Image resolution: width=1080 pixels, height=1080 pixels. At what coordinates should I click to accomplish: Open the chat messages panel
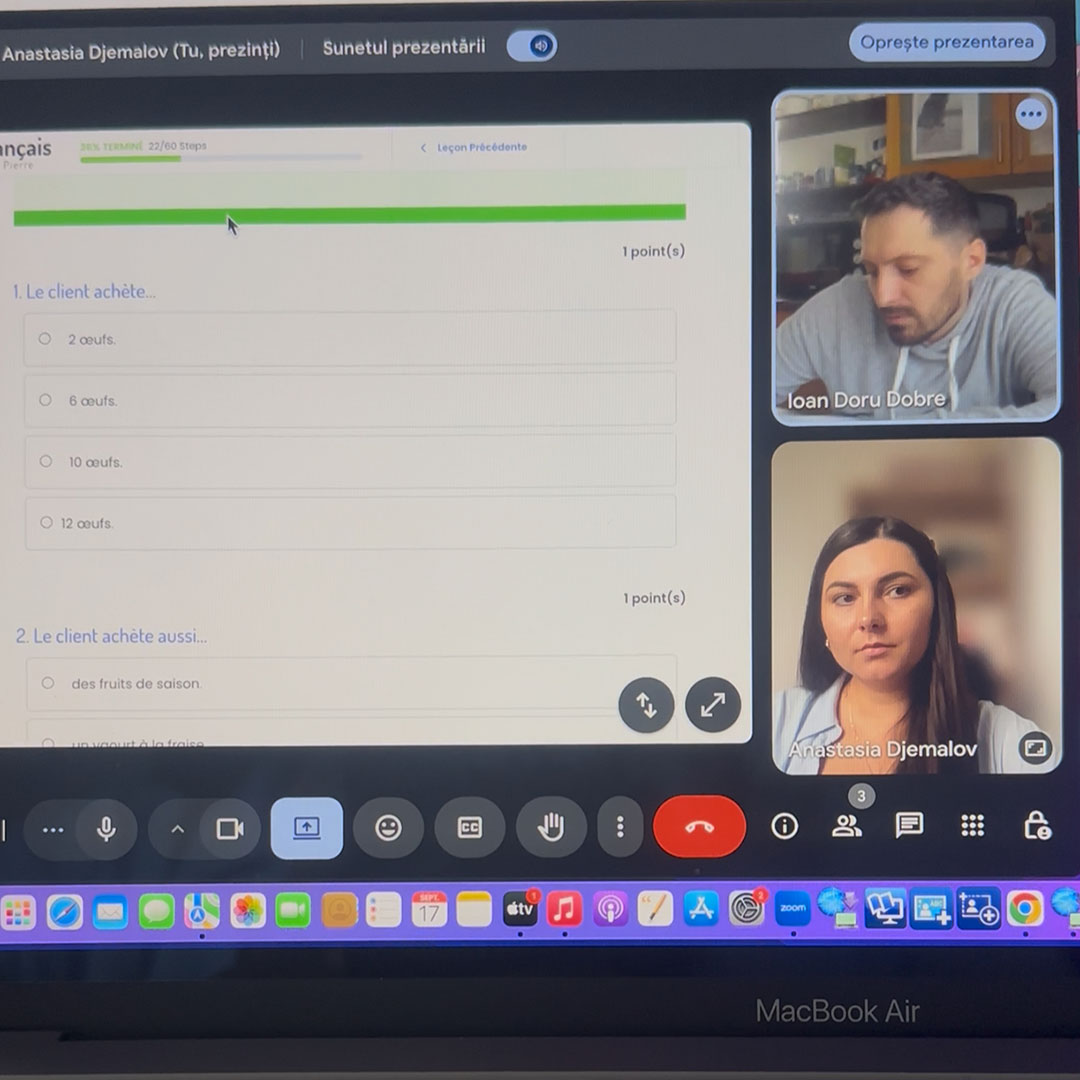pos(909,825)
